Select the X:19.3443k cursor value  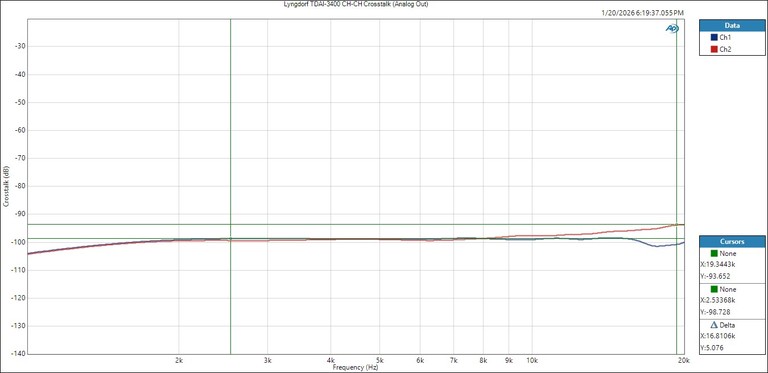click(718, 264)
